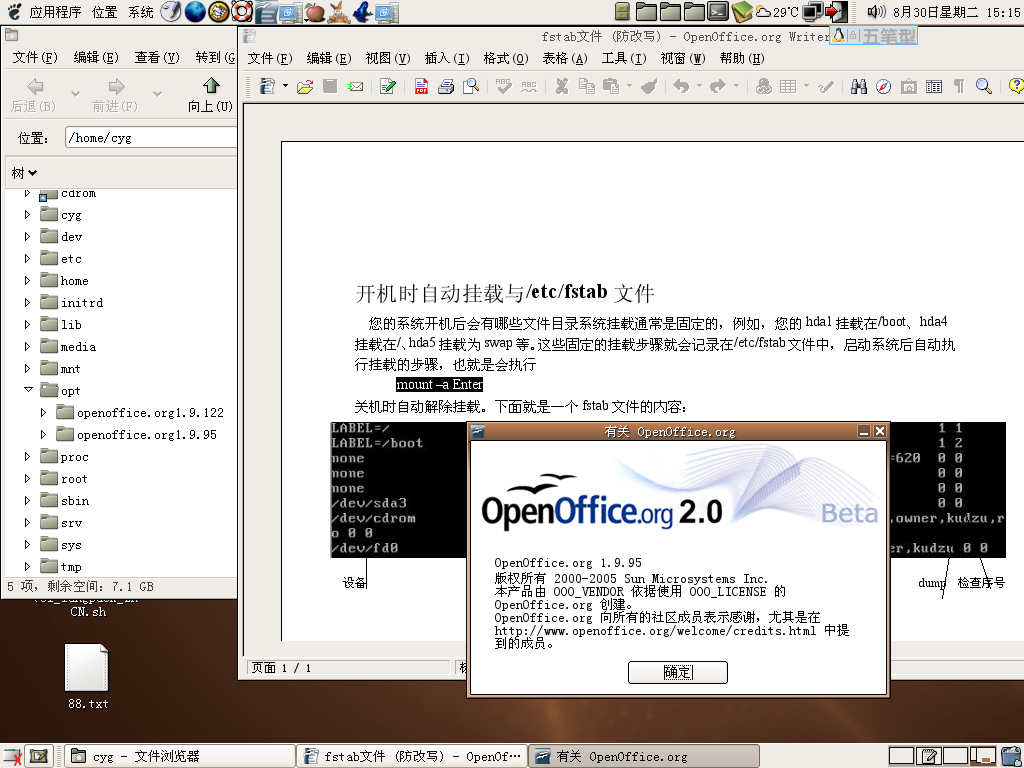Screen dimensions: 1024x768
Task: Open the 88.txt file on desktop
Action: point(87,677)
